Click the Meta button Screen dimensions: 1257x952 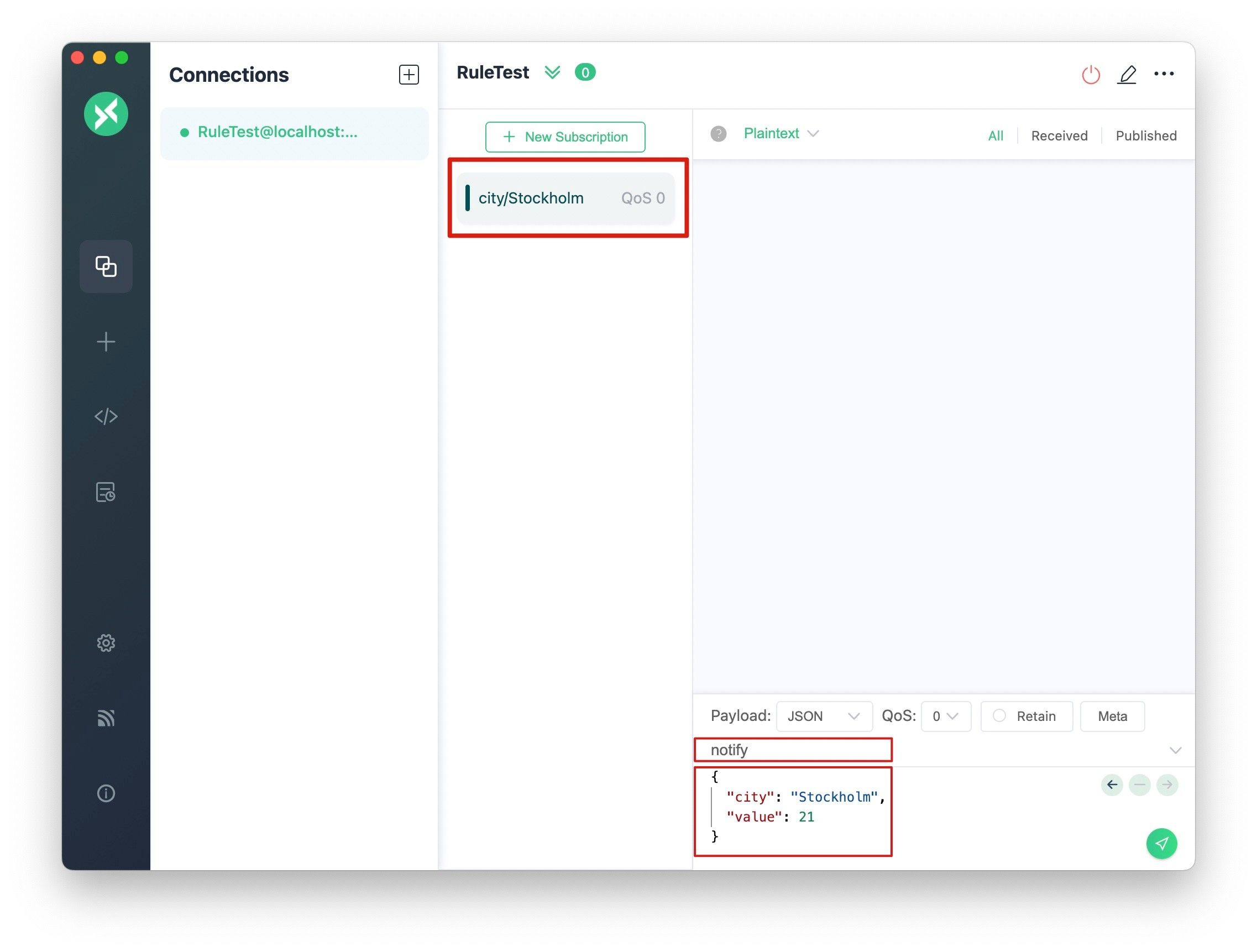tap(1113, 716)
